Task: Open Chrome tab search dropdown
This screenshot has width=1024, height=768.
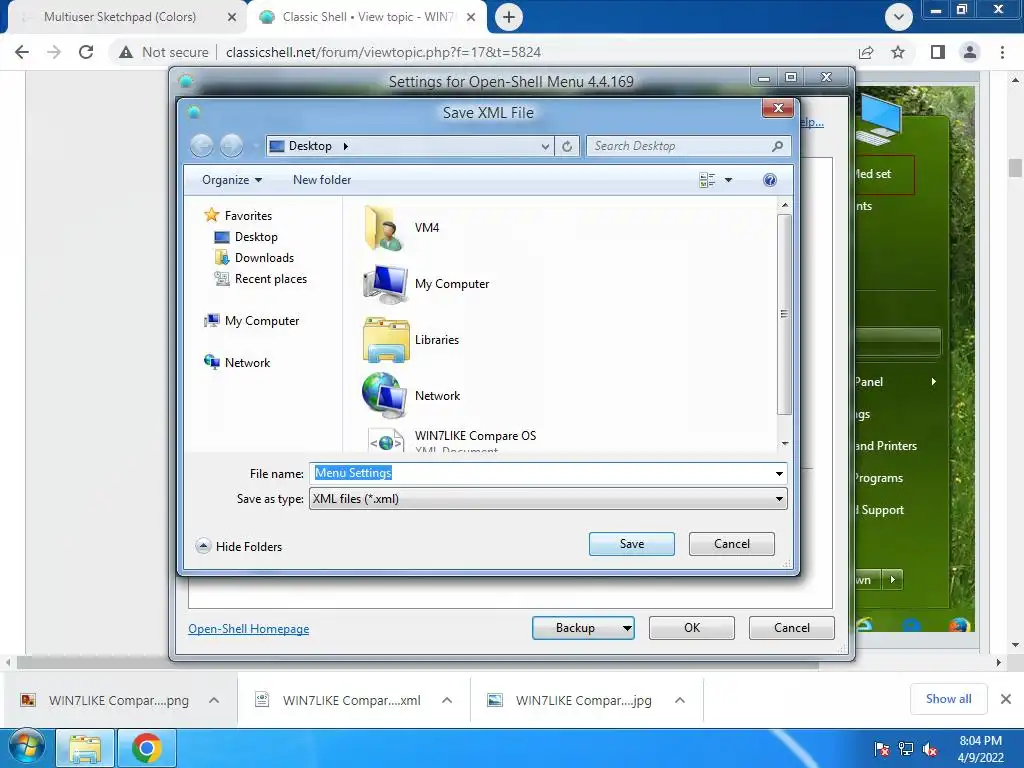Action: click(899, 17)
